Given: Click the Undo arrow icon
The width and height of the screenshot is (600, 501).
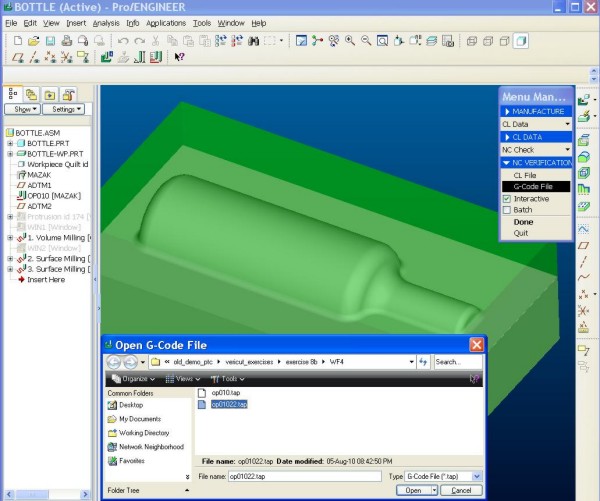Looking at the screenshot, I should 123,41.
